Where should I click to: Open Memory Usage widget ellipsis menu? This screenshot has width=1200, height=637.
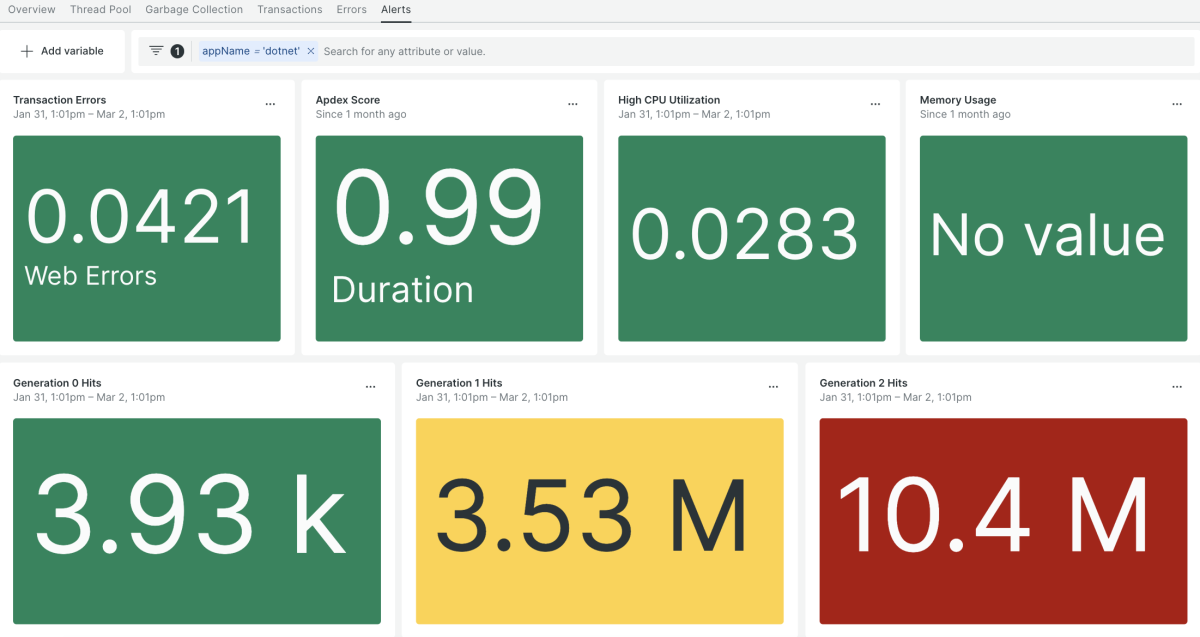[1178, 104]
